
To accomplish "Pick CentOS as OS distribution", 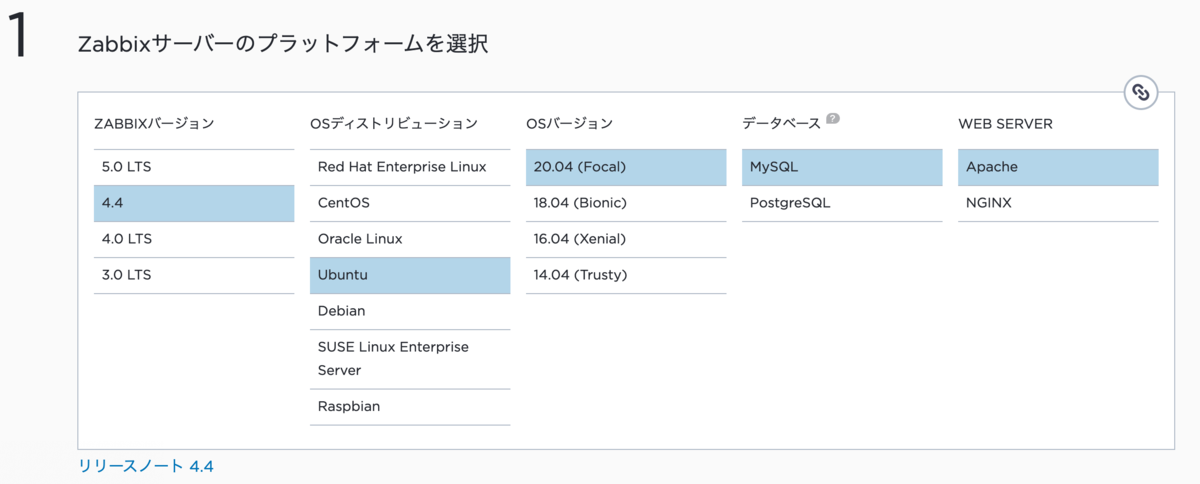I will click(x=410, y=203).
